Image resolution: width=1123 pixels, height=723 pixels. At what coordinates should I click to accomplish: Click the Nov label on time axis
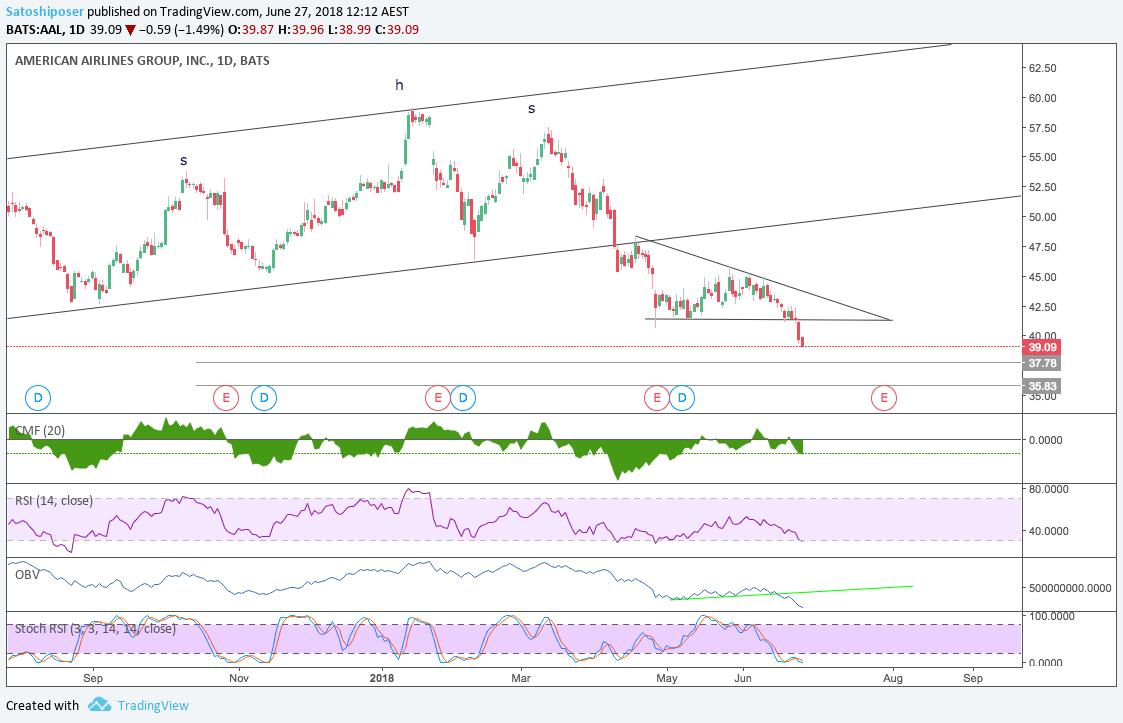(238, 678)
